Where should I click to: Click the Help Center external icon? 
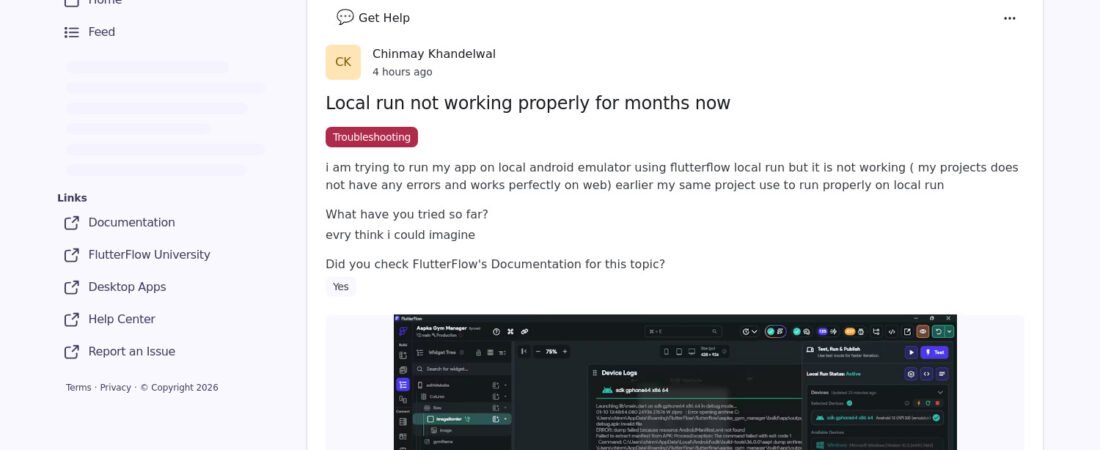click(72, 319)
